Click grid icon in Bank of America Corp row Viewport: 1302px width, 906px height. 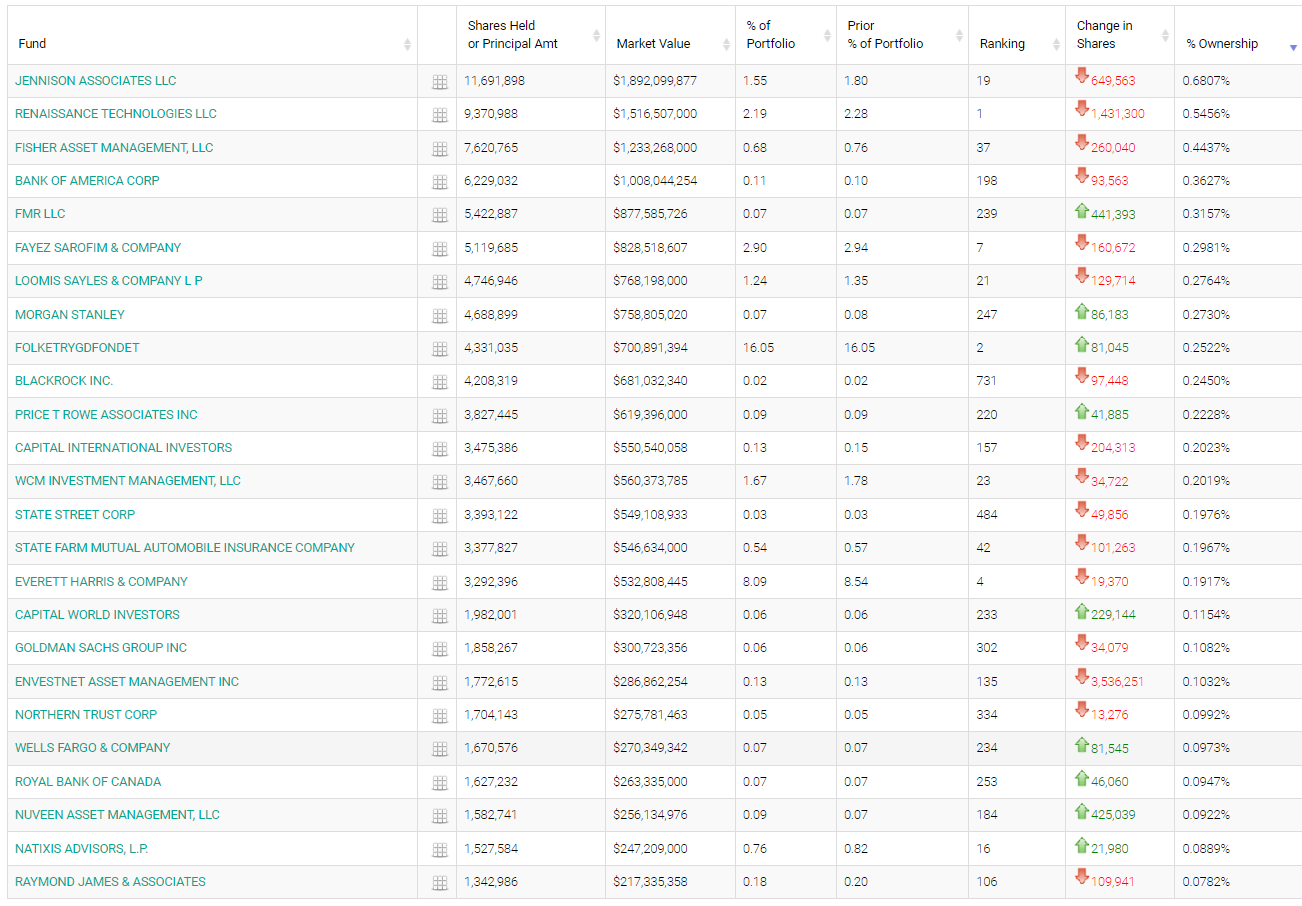pyautogui.click(x=440, y=182)
